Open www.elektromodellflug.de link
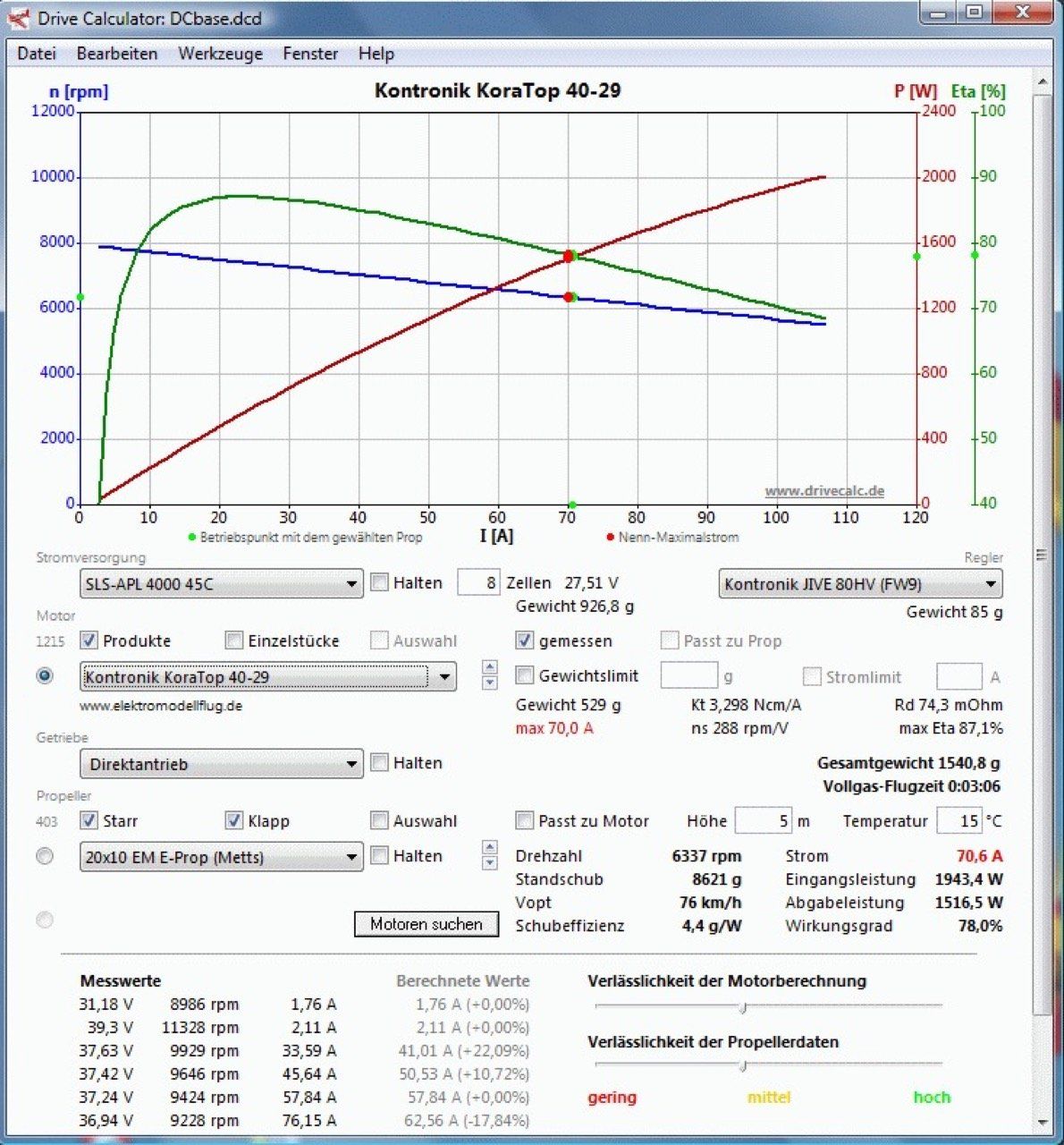The width and height of the screenshot is (1064, 1145). [161, 706]
